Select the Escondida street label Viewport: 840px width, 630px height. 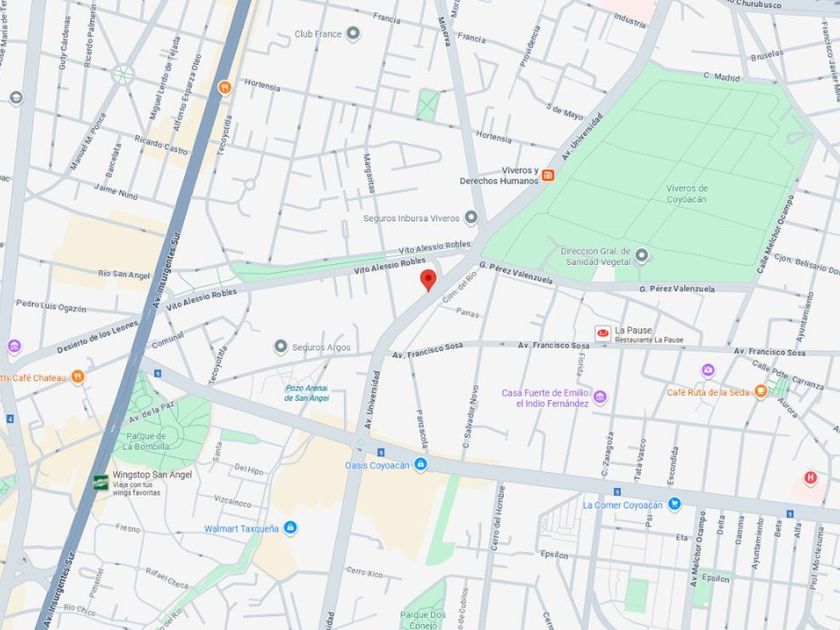(673, 466)
